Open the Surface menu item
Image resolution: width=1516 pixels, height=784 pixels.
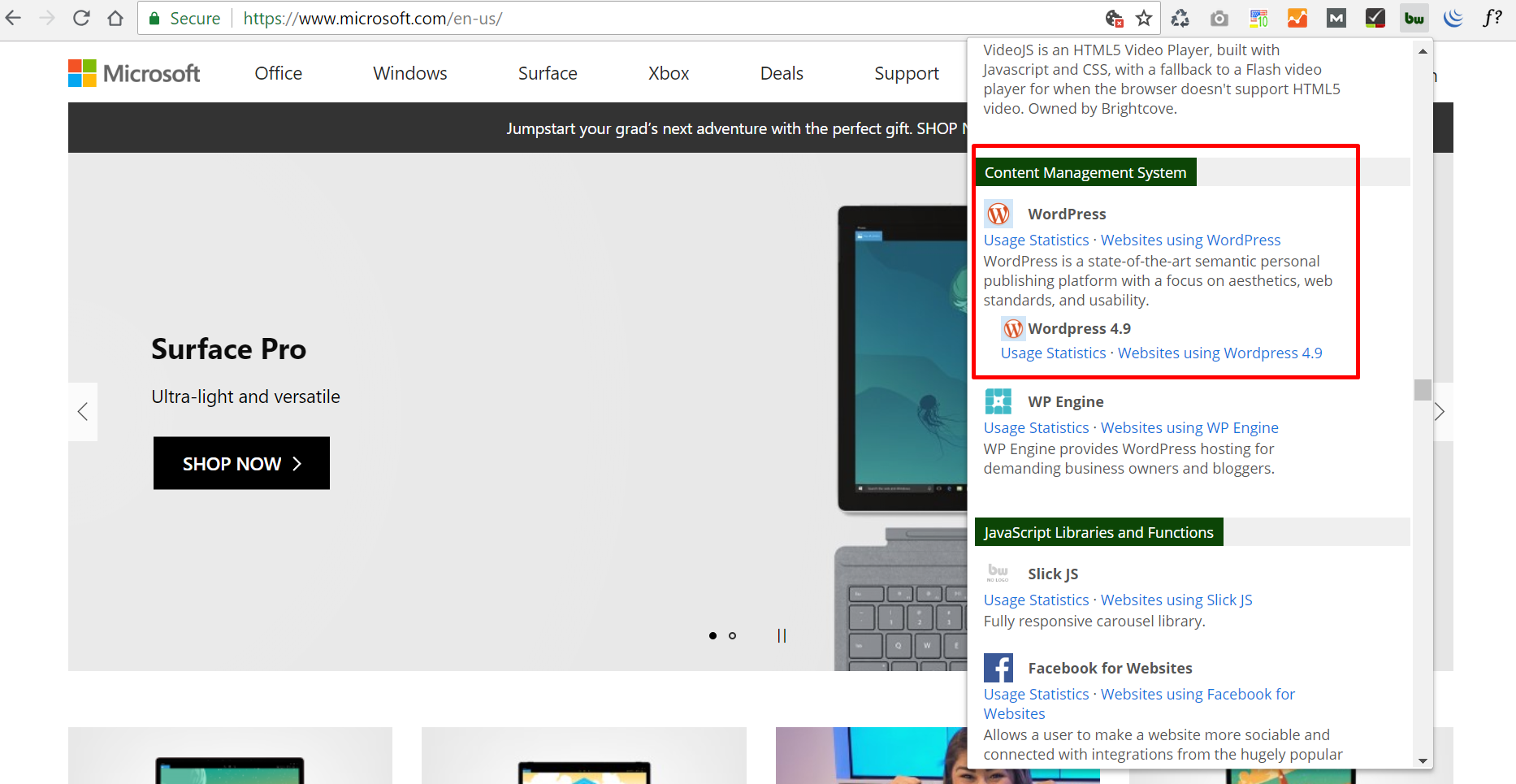(x=548, y=73)
